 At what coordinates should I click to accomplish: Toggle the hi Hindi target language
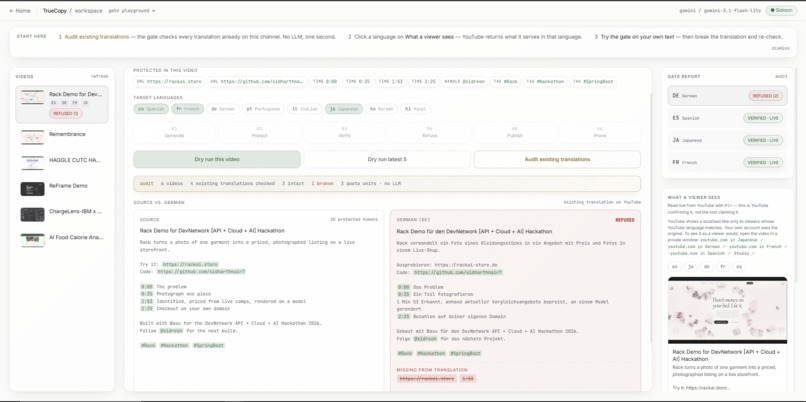coord(415,109)
